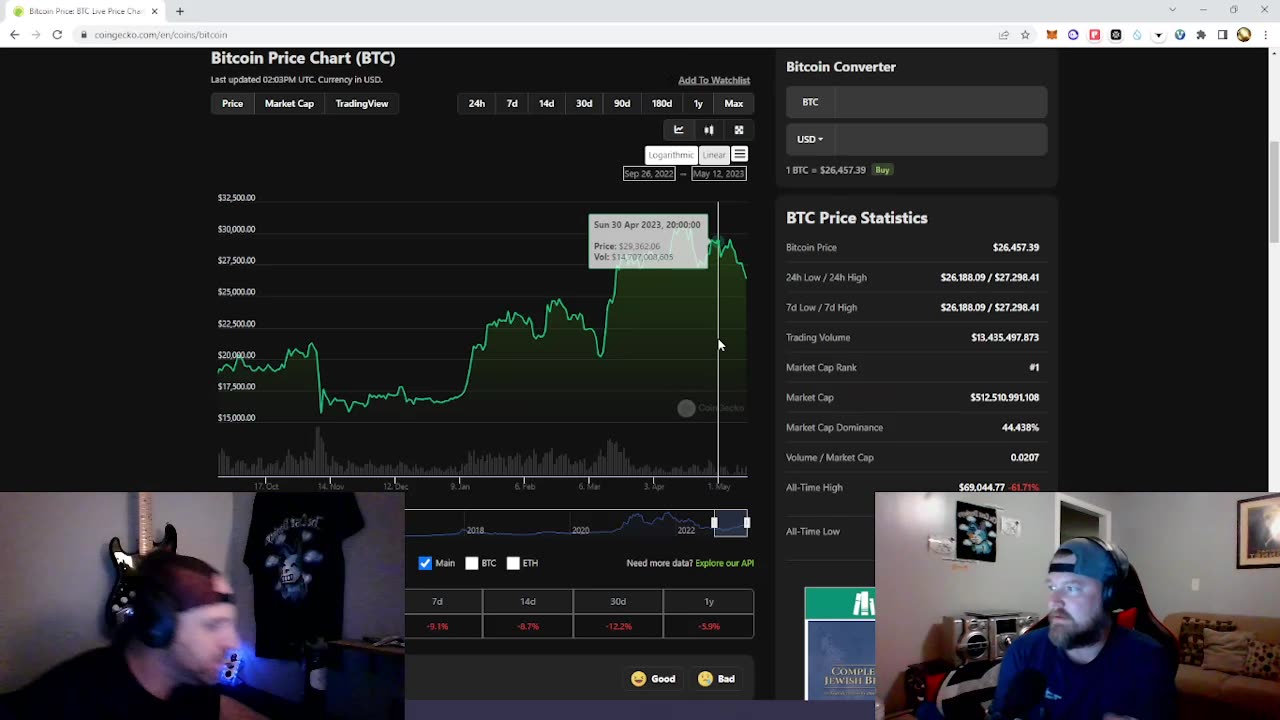Image resolution: width=1280 pixels, height=720 pixels.
Task: Click share page icon in address bar
Action: (x=1003, y=35)
